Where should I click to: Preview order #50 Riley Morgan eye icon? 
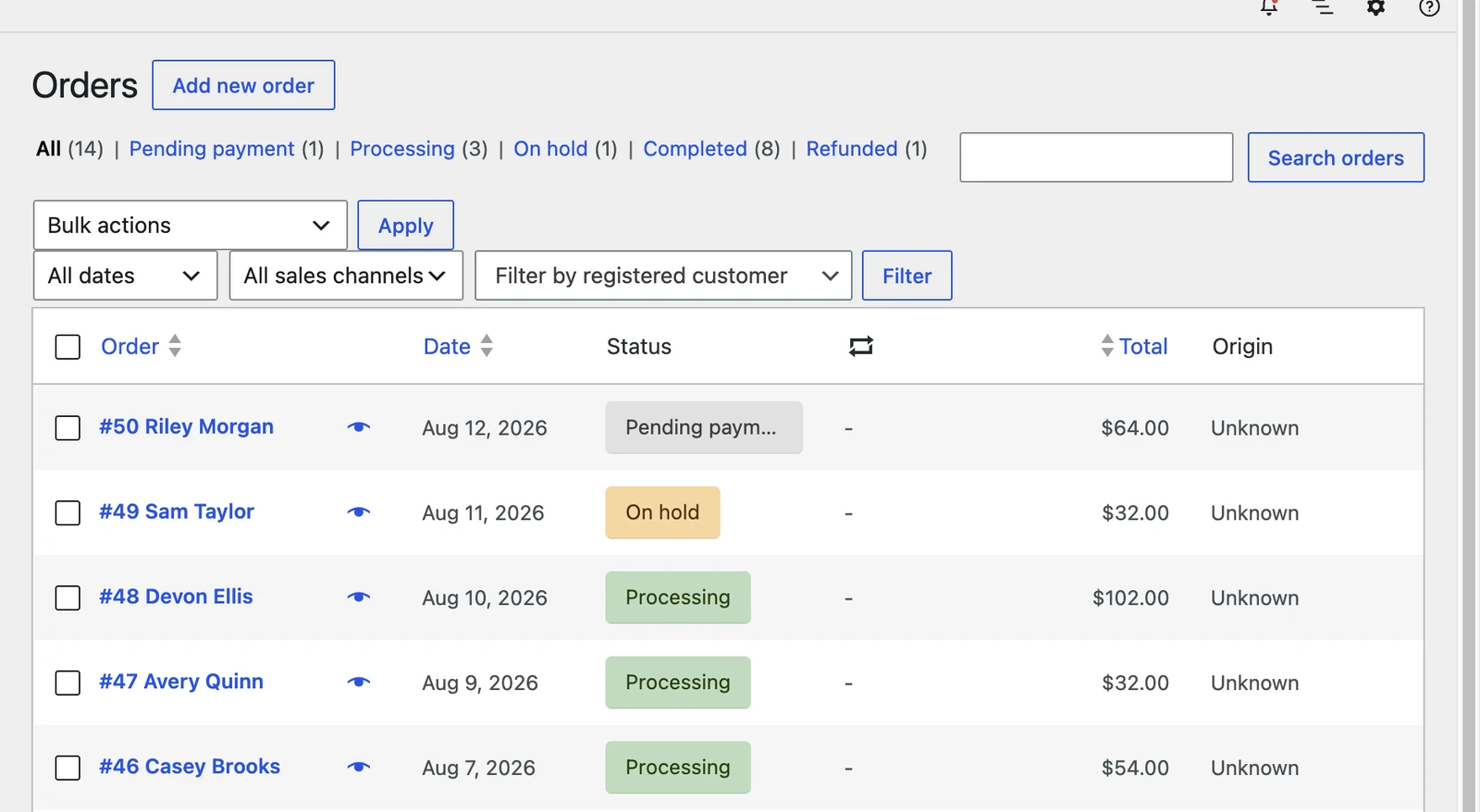(x=359, y=427)
